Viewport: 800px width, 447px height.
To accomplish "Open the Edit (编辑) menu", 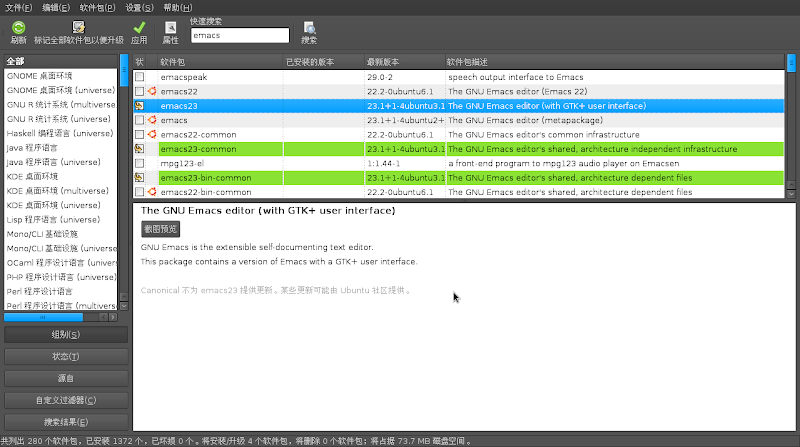I will [x=56, y=8].
